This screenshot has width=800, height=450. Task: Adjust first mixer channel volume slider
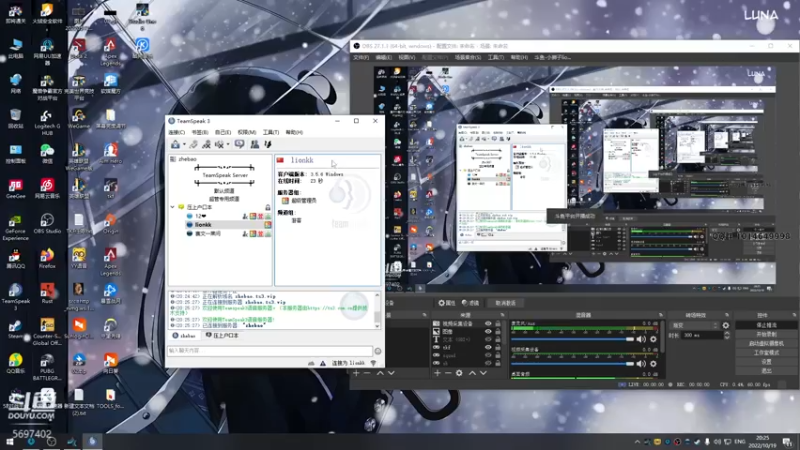(x=572, y=339)
